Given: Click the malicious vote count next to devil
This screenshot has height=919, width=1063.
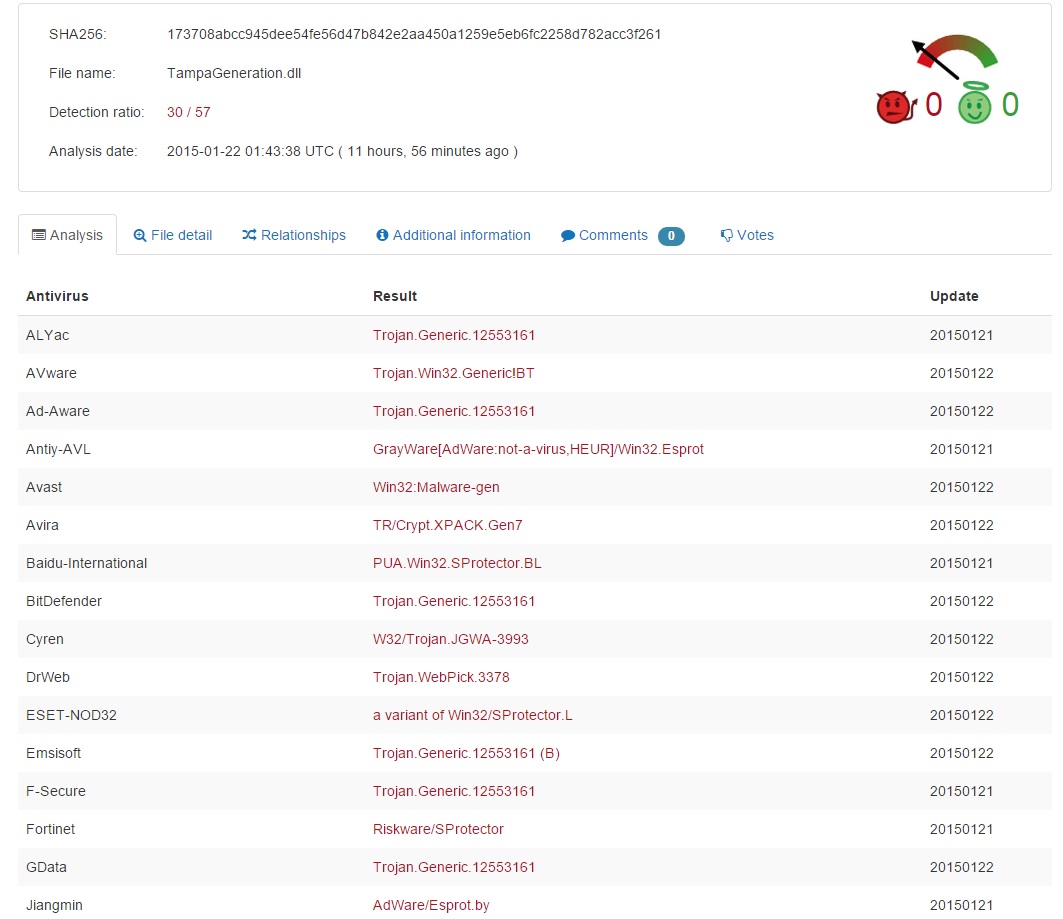Looking at the screenshot, I should click(x=934, y=104).
